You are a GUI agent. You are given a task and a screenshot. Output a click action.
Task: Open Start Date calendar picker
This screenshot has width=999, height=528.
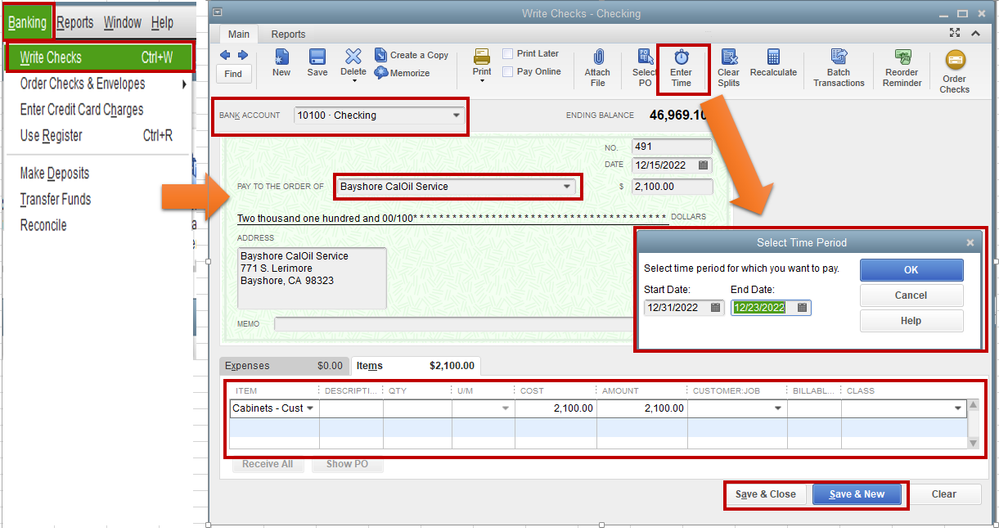(715, 308)
